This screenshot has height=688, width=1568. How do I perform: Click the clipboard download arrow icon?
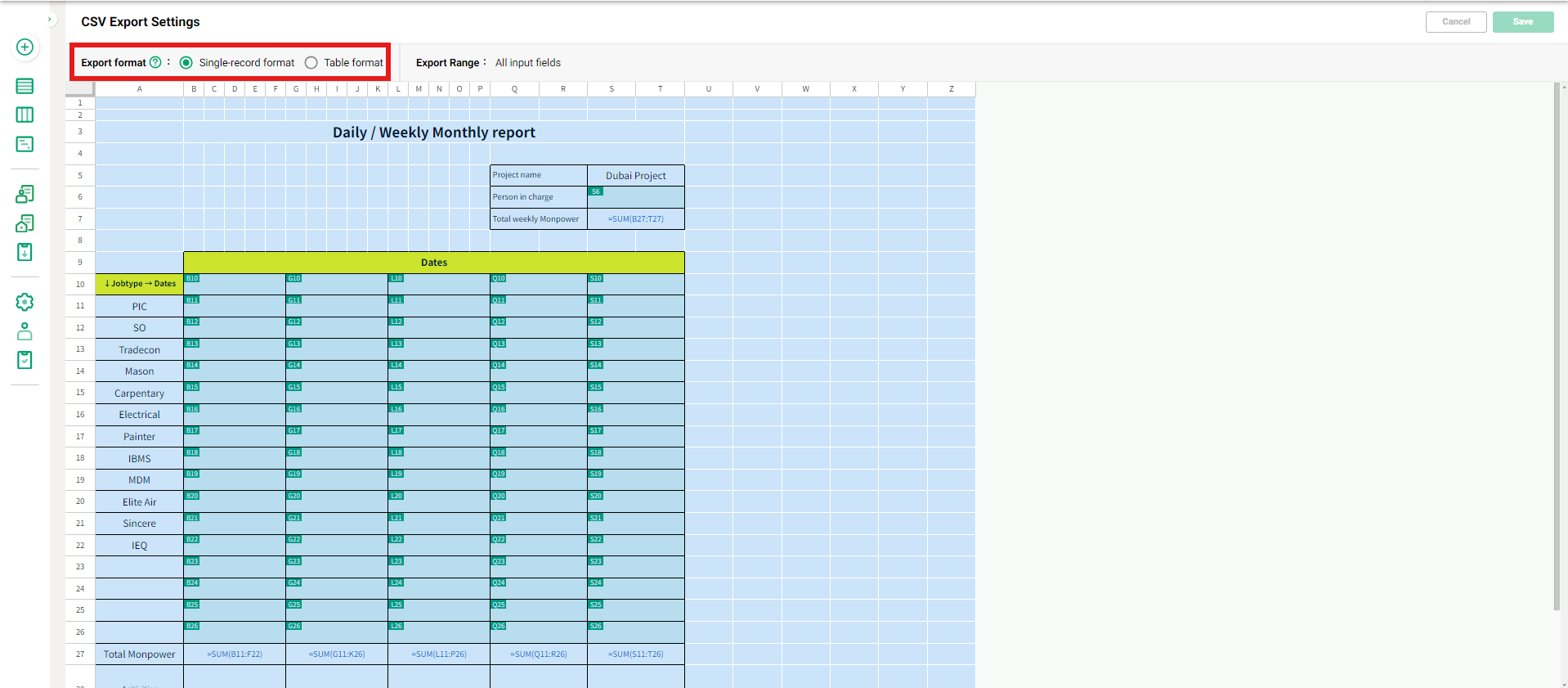(x=25, y=252)
